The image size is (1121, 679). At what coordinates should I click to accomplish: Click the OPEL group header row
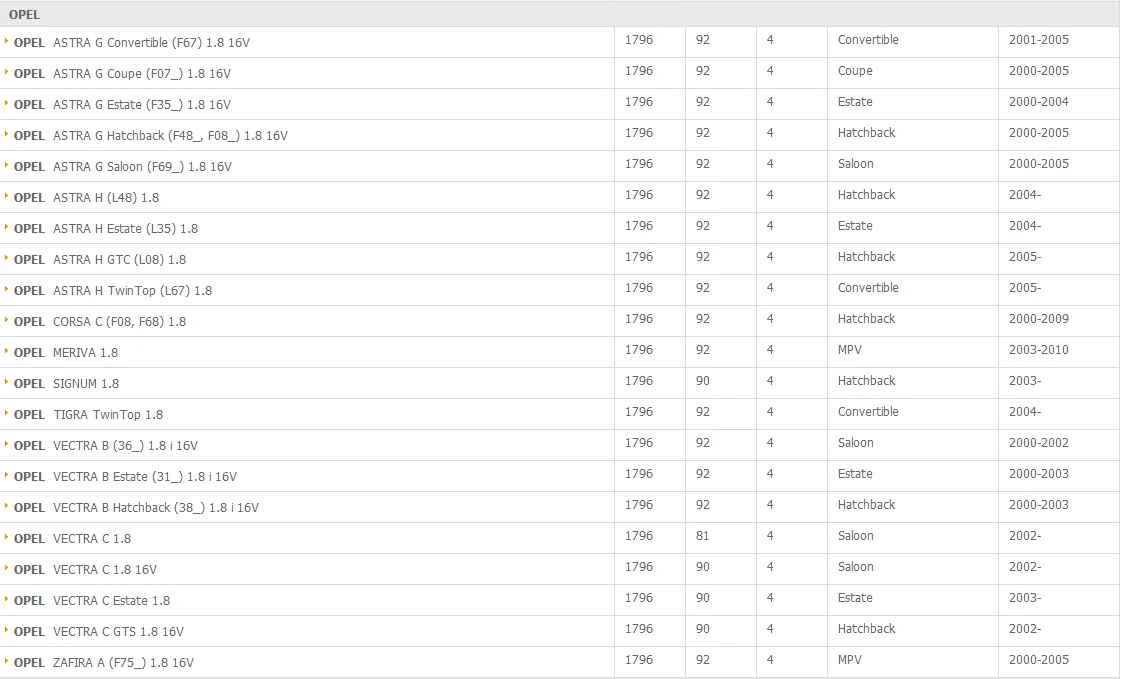[560, 14]
